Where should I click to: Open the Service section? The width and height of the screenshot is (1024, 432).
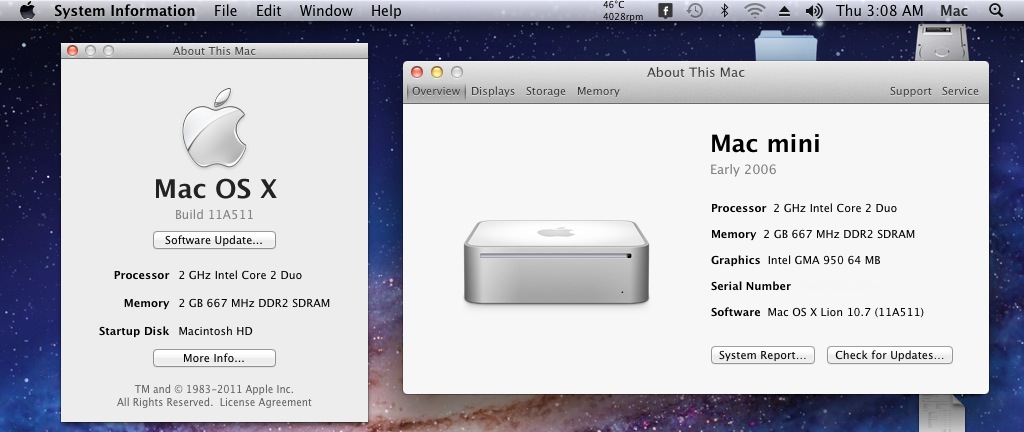(960, 91)
